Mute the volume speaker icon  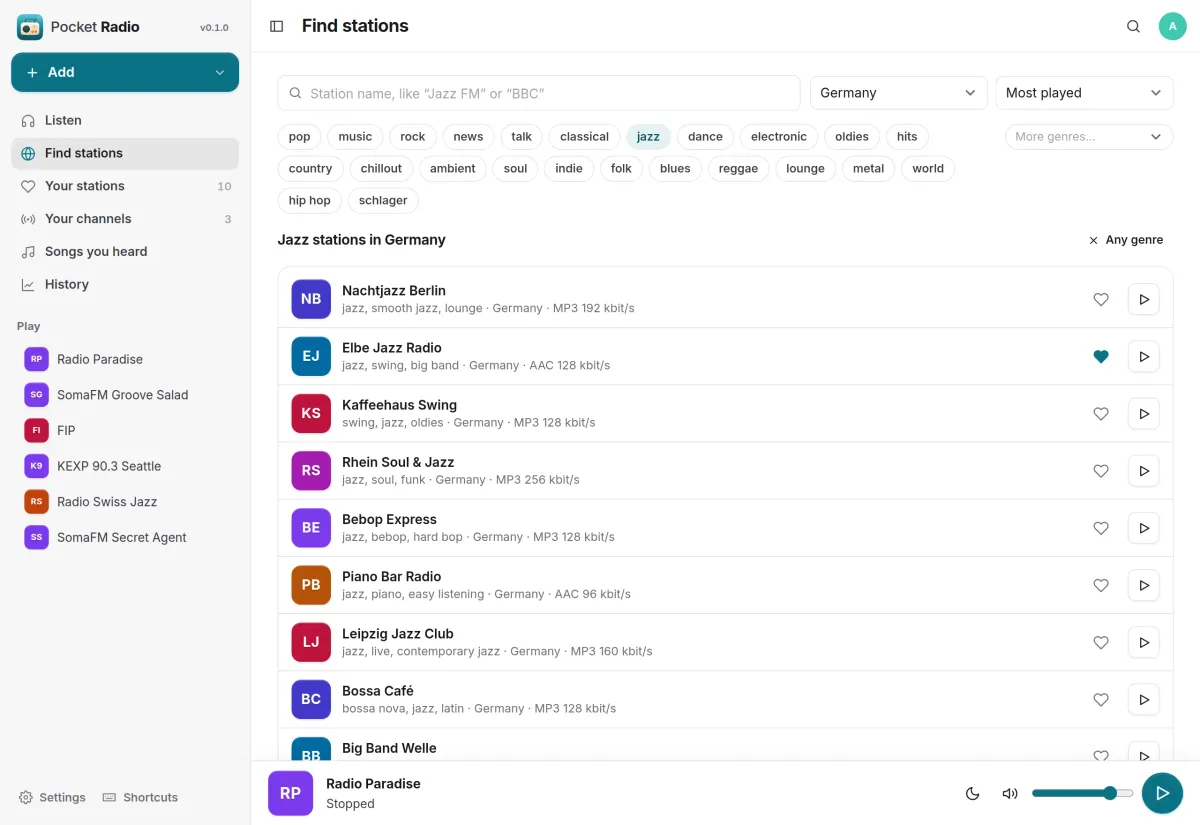pyautogui.click(x=1010, y=793)
